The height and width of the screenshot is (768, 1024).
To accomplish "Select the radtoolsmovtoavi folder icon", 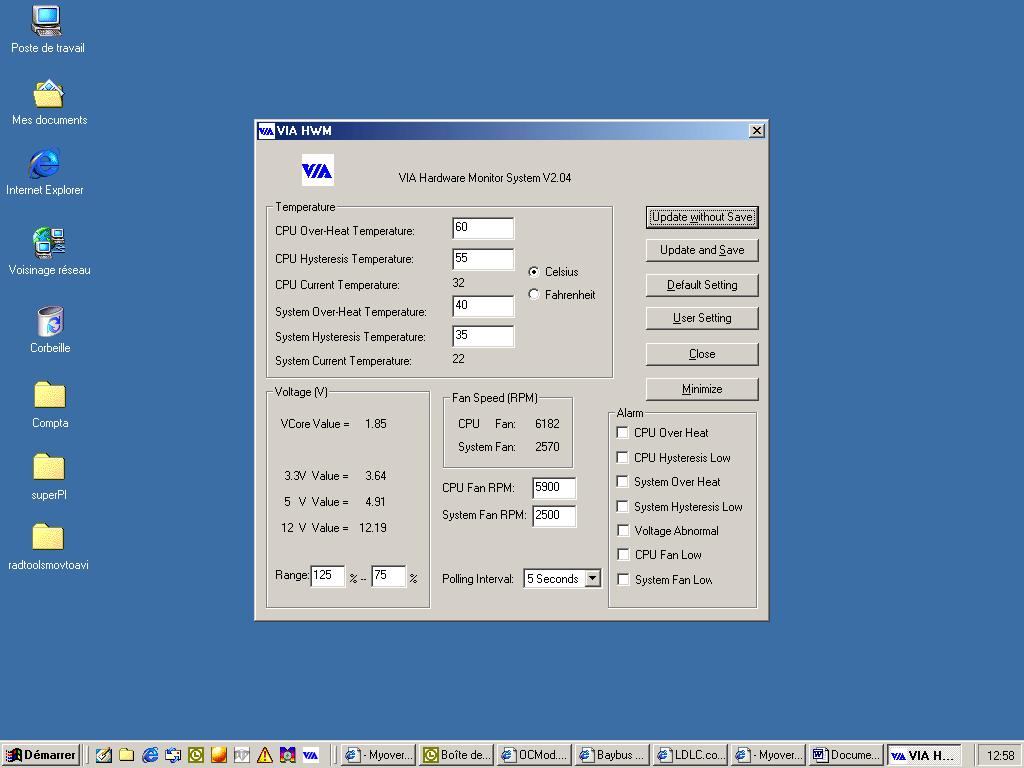I will pos(48,537).
